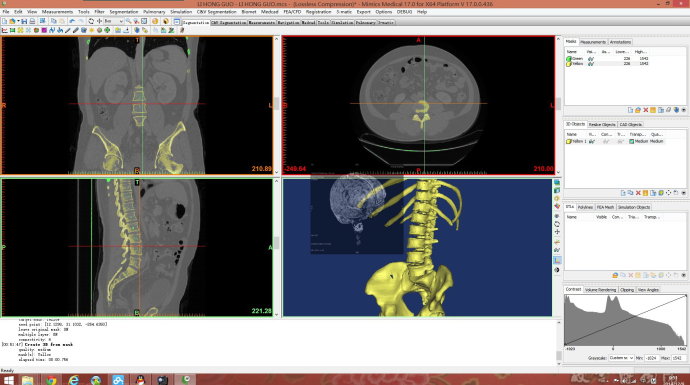Open the Filter menu
Screen dimensions: 690x385
pos(99,12)
